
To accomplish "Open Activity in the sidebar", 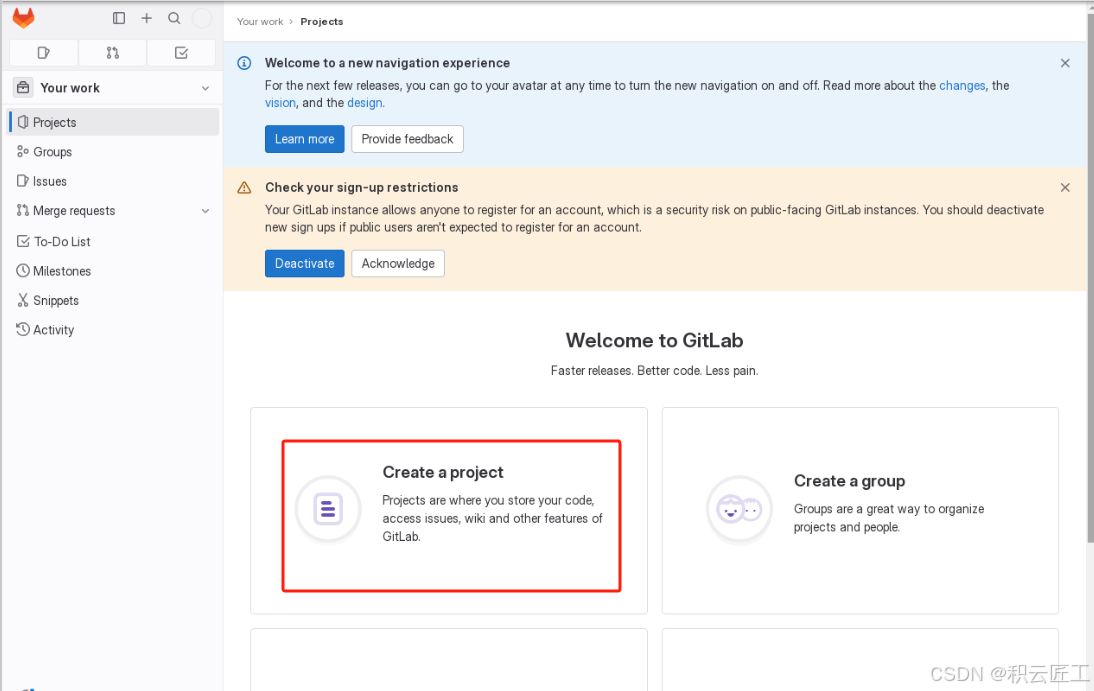I will point(113,329).
